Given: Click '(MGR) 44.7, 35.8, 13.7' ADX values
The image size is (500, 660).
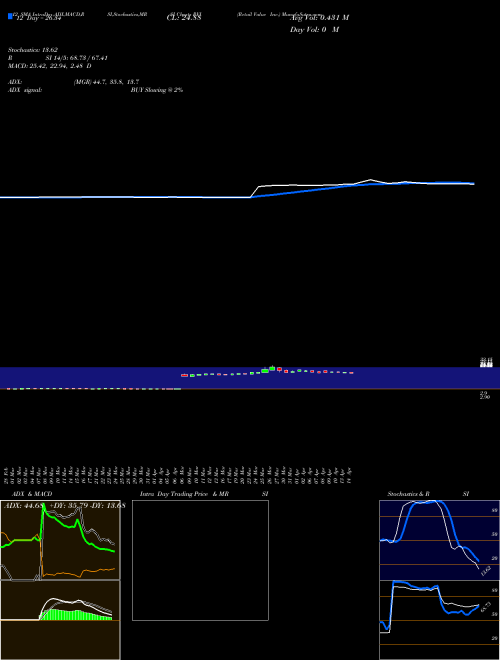Looking at the screenshot, I should coord(106,82).
